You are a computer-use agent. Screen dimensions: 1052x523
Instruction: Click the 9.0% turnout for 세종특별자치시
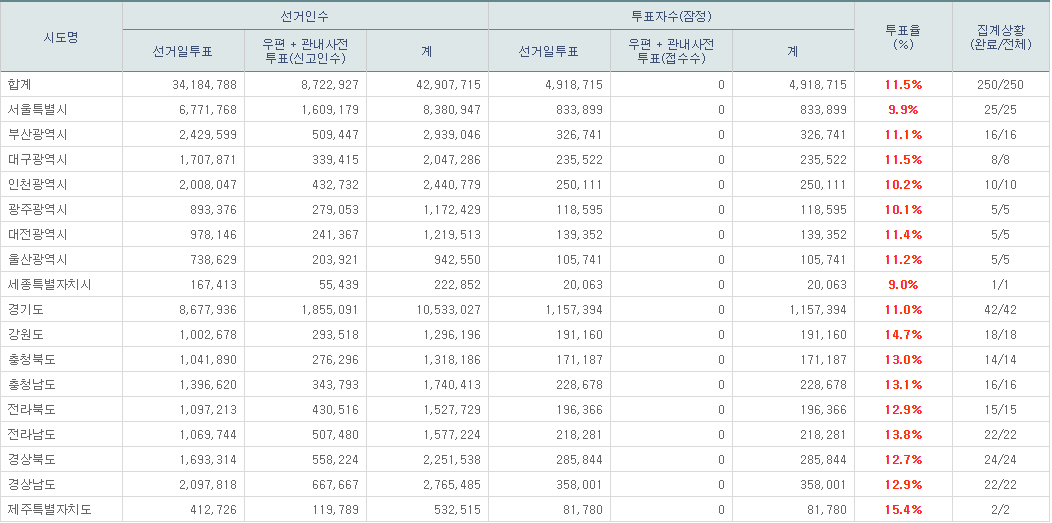(903, 285)
